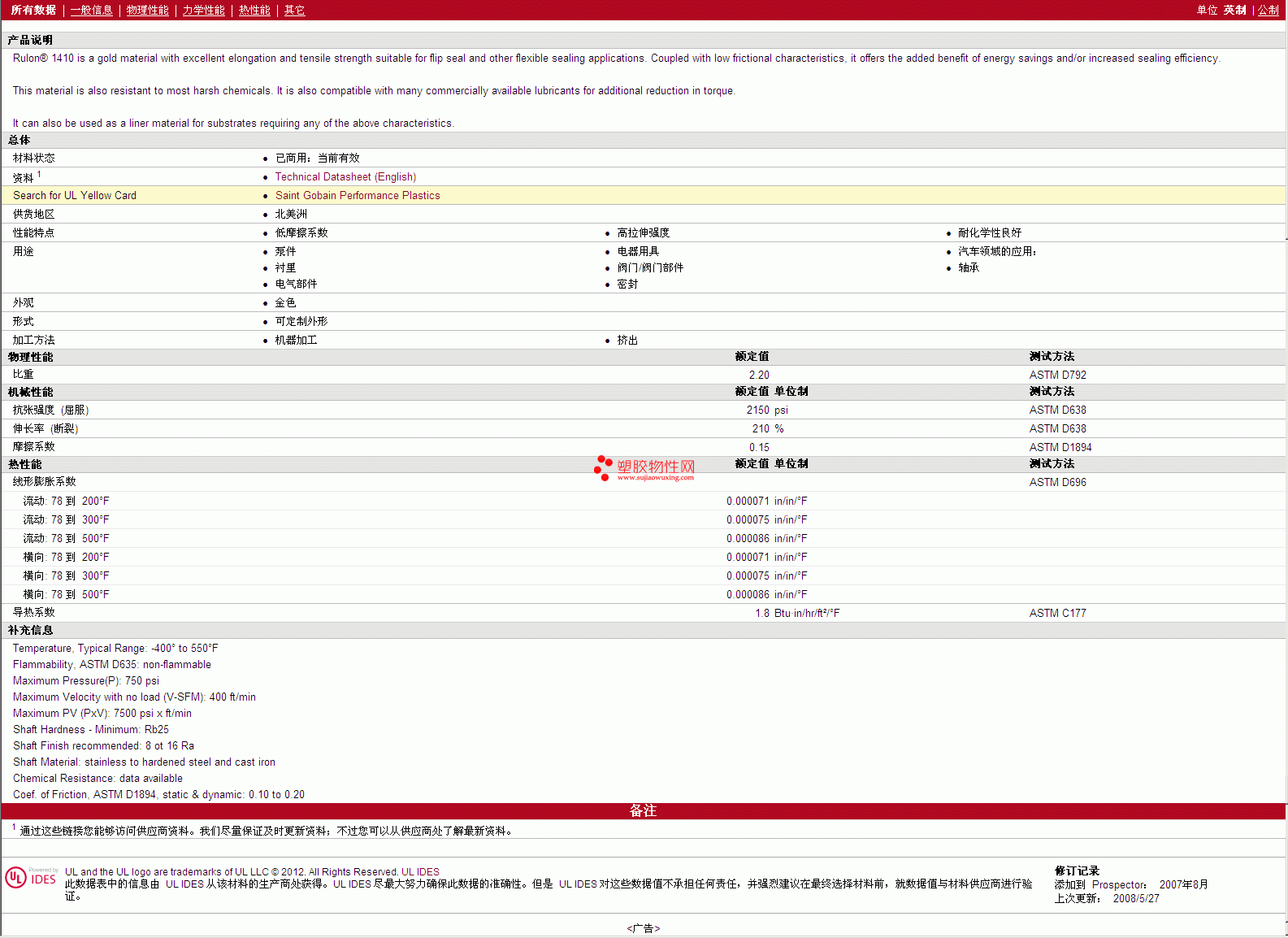This screenshot has height=938, width=1288.
Task: Click the 塑胶物性网 red dots logo
Action: click(x=602, y=467)
